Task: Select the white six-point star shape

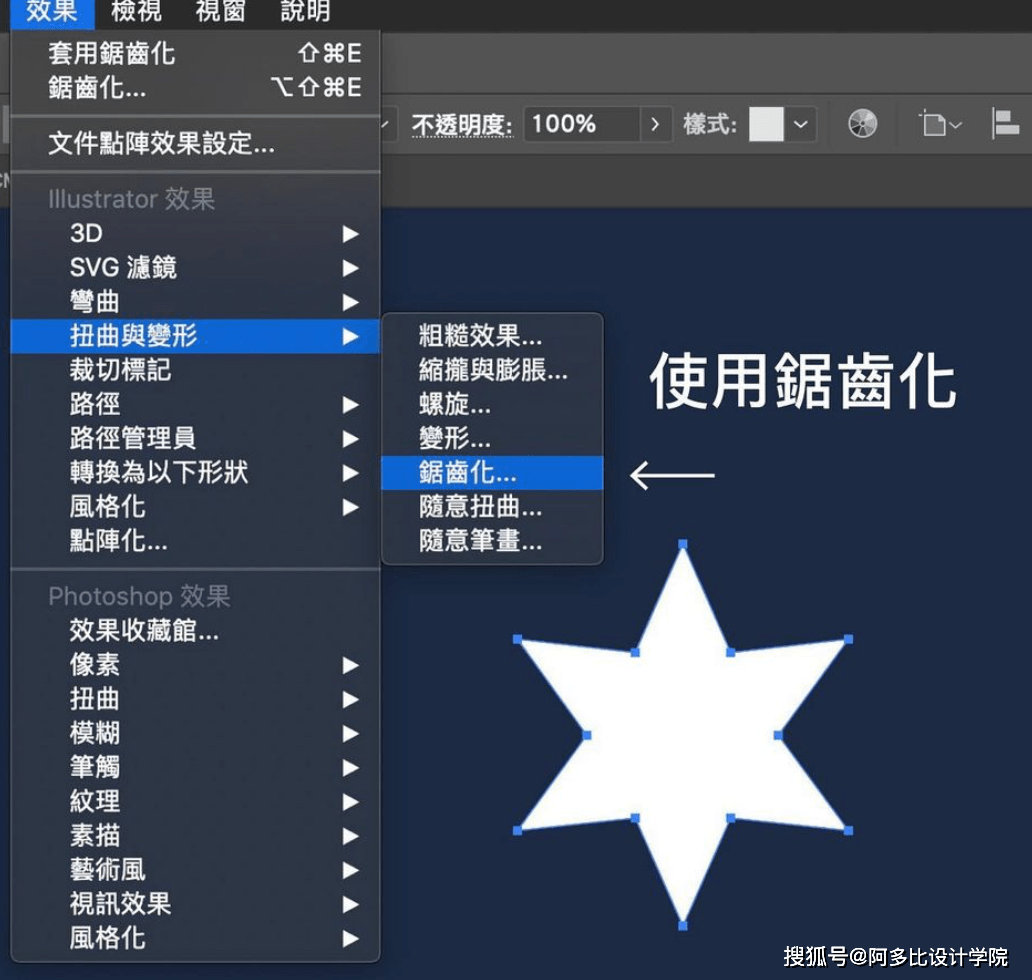Action: [x=683, y=735]
